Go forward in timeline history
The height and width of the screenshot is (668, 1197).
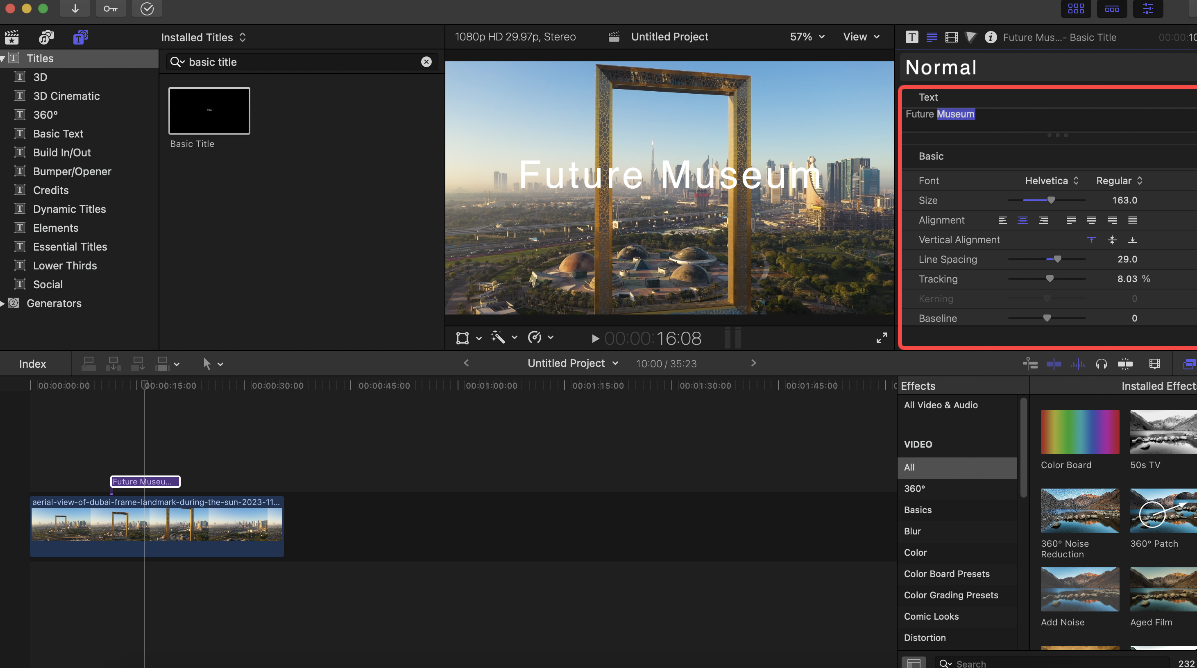[x=753, y=363]
